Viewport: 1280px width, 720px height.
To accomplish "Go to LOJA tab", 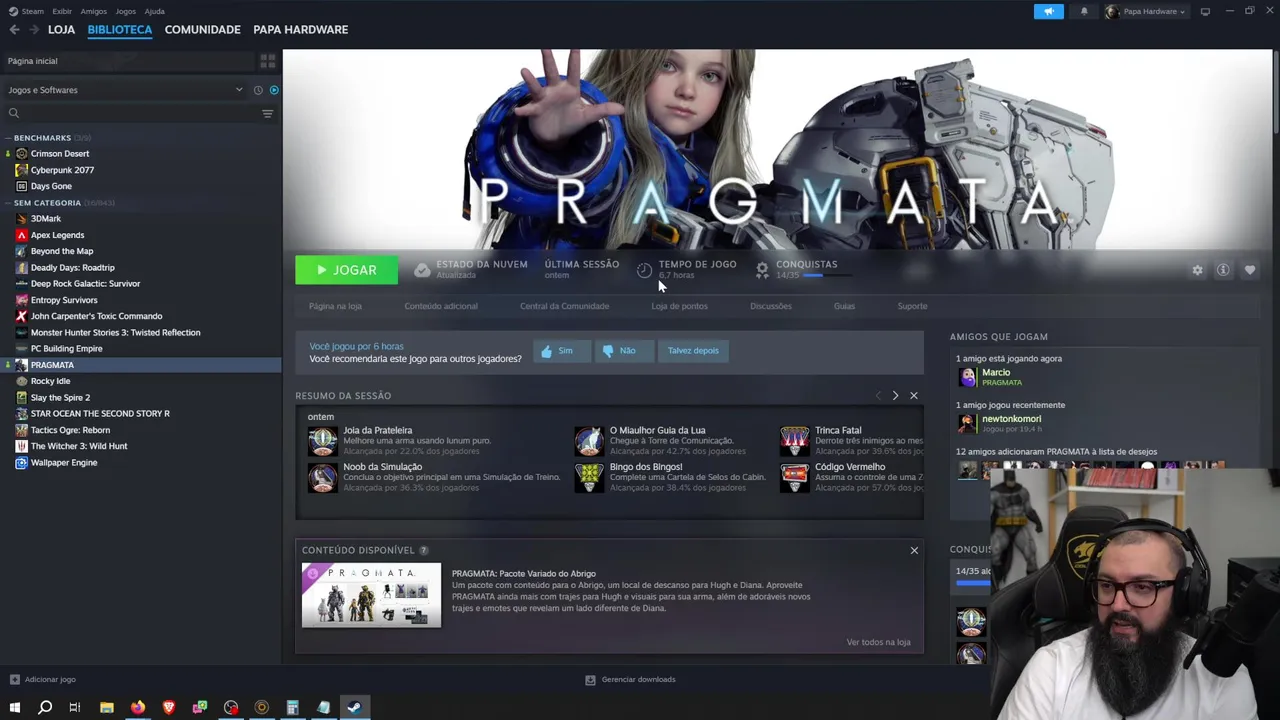I will pos(61,30).
